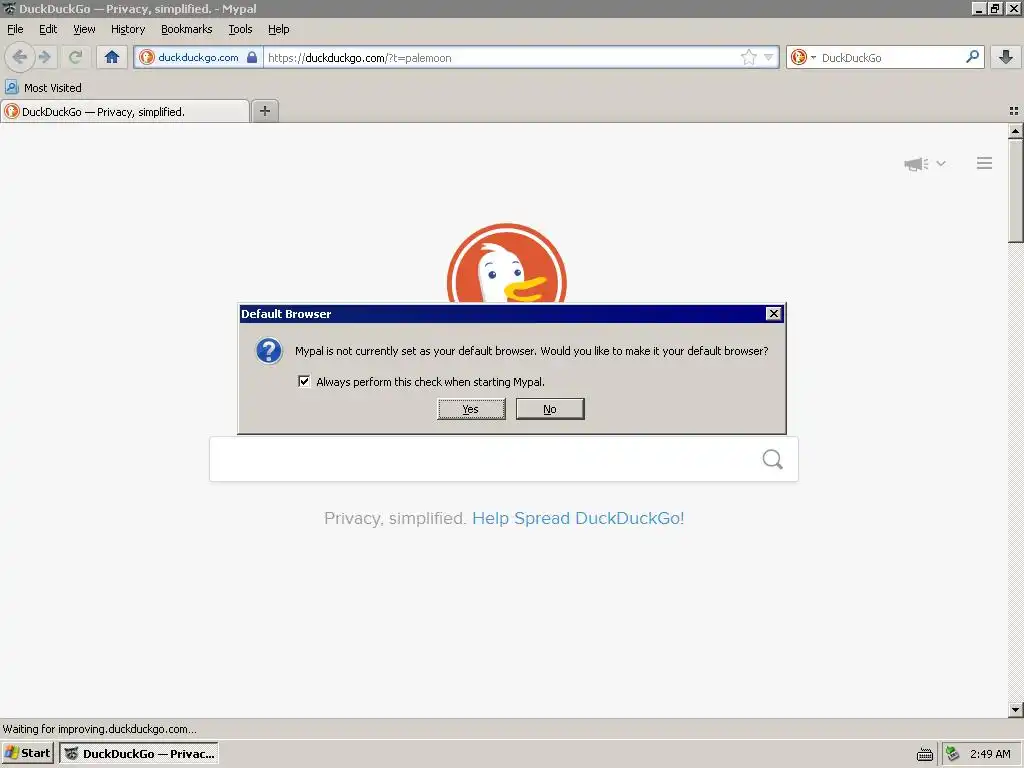Click the DuckDuckGo duck logo
Image resolution: width=1024 pixels, height=768 pixels.
click(x=507, y=263)
